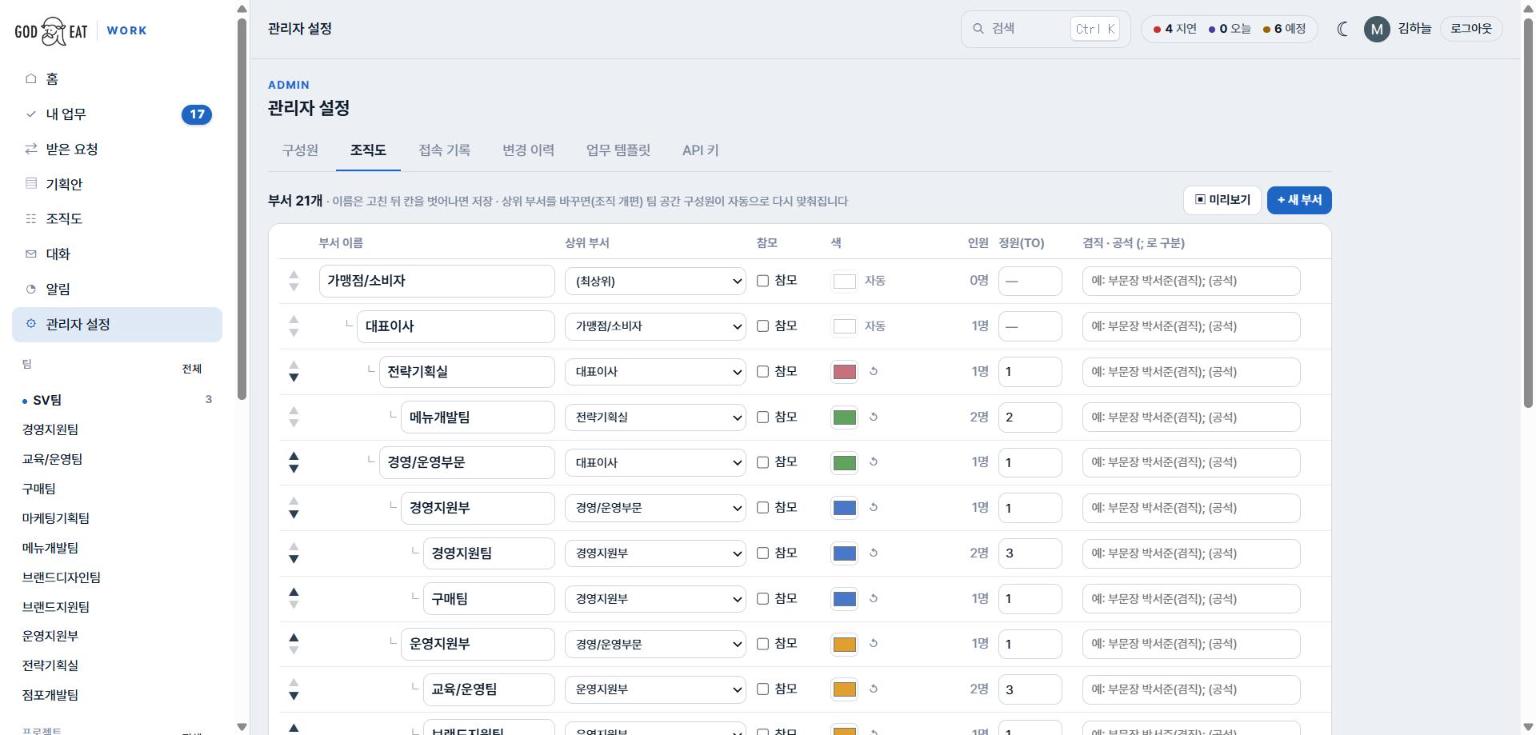The image size is (1536, 735).
Task: Switch to the 접속 기록 tab
Action: tap(444, 151)
